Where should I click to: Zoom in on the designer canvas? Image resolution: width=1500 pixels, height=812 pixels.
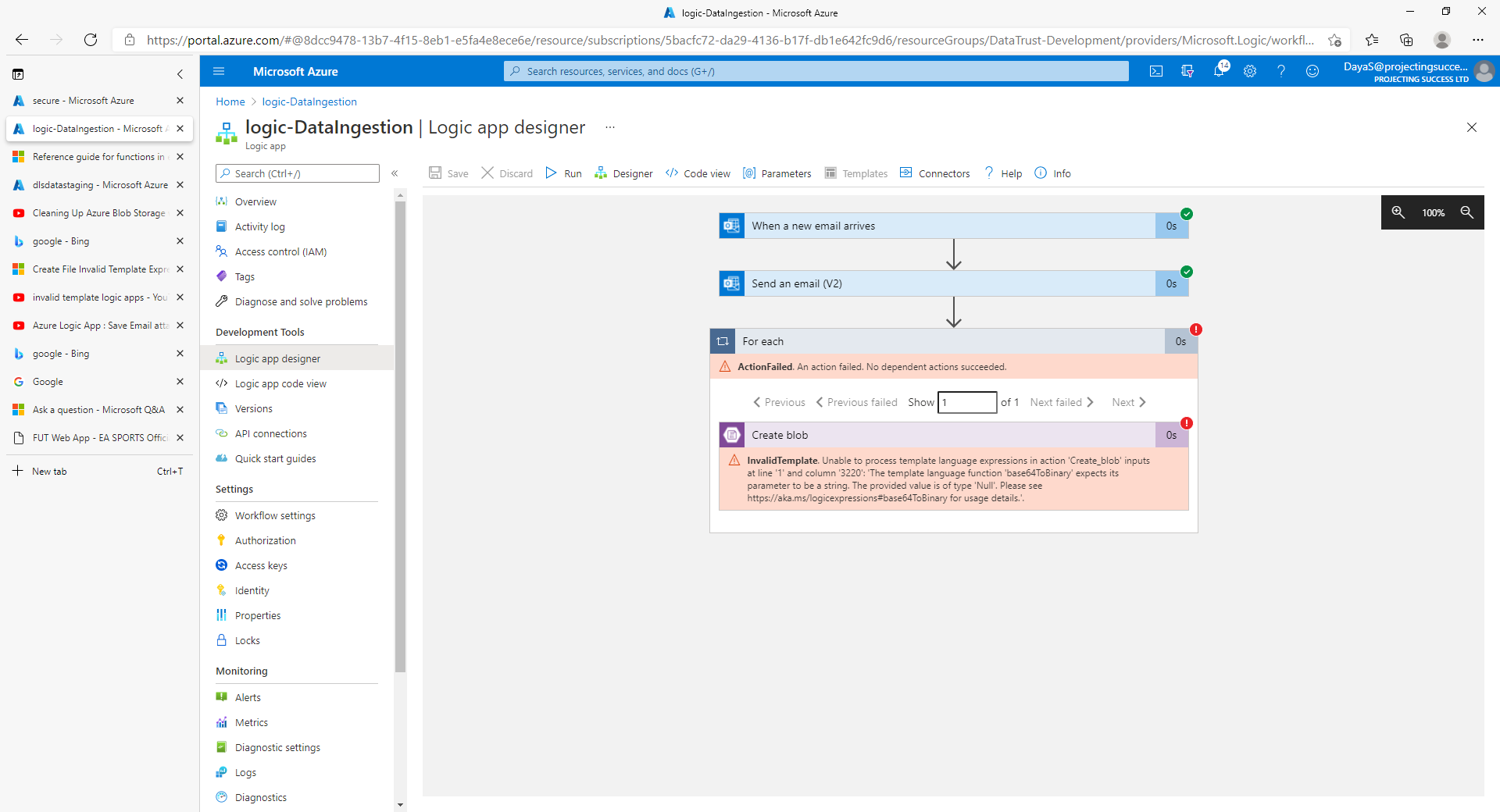click(1398, 212)
